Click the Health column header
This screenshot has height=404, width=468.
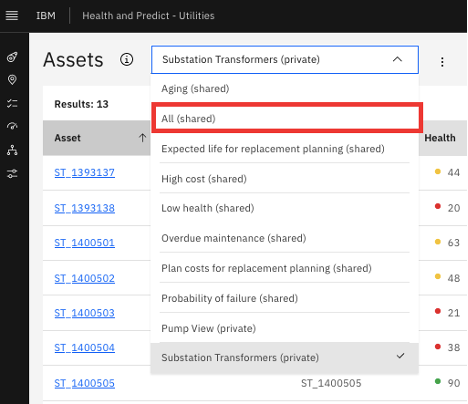point(440,138)
